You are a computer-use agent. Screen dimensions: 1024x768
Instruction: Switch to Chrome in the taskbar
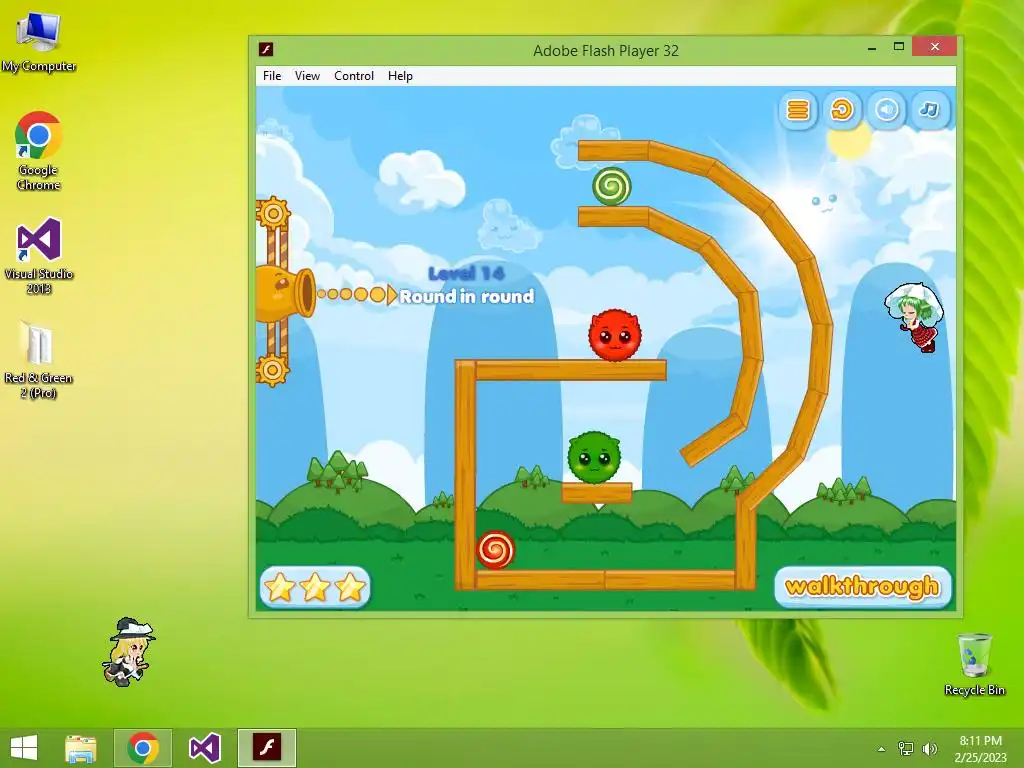pos(143,748)
